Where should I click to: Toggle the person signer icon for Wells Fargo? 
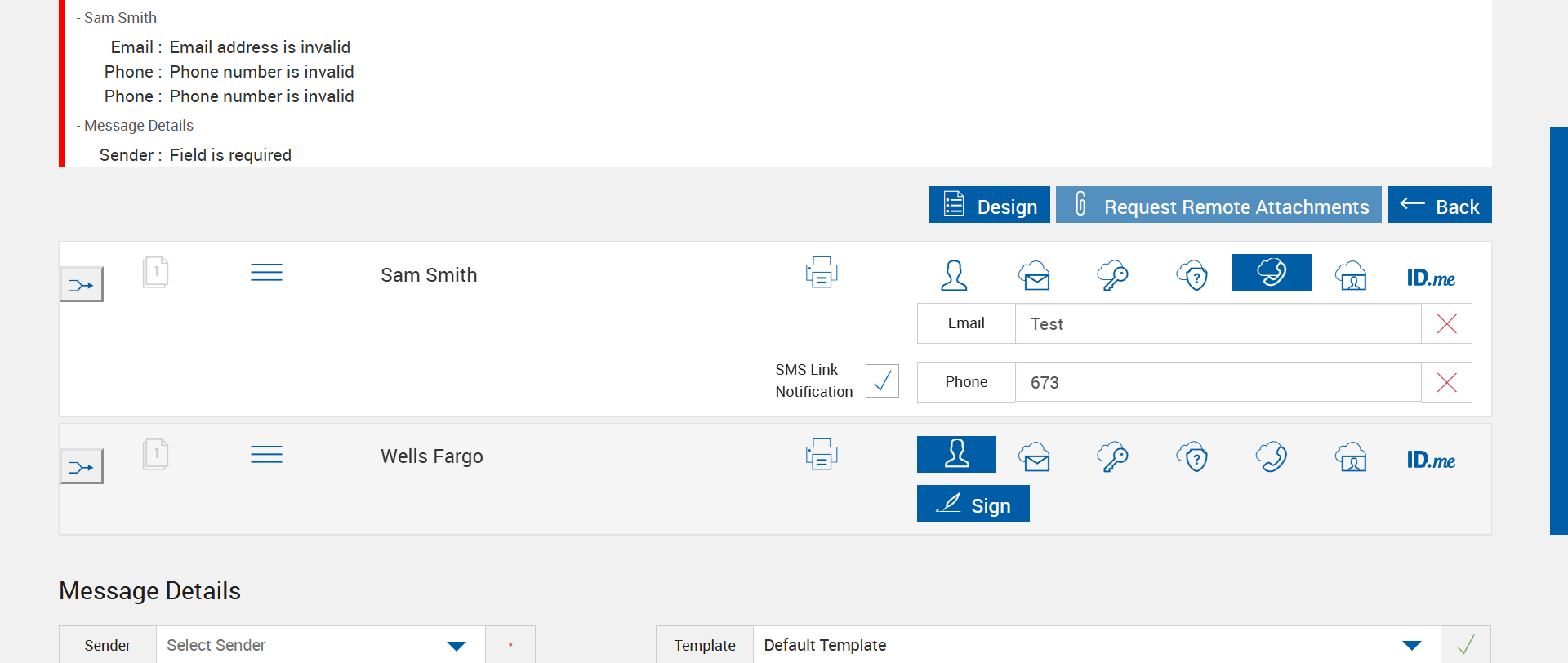[956, 454]
